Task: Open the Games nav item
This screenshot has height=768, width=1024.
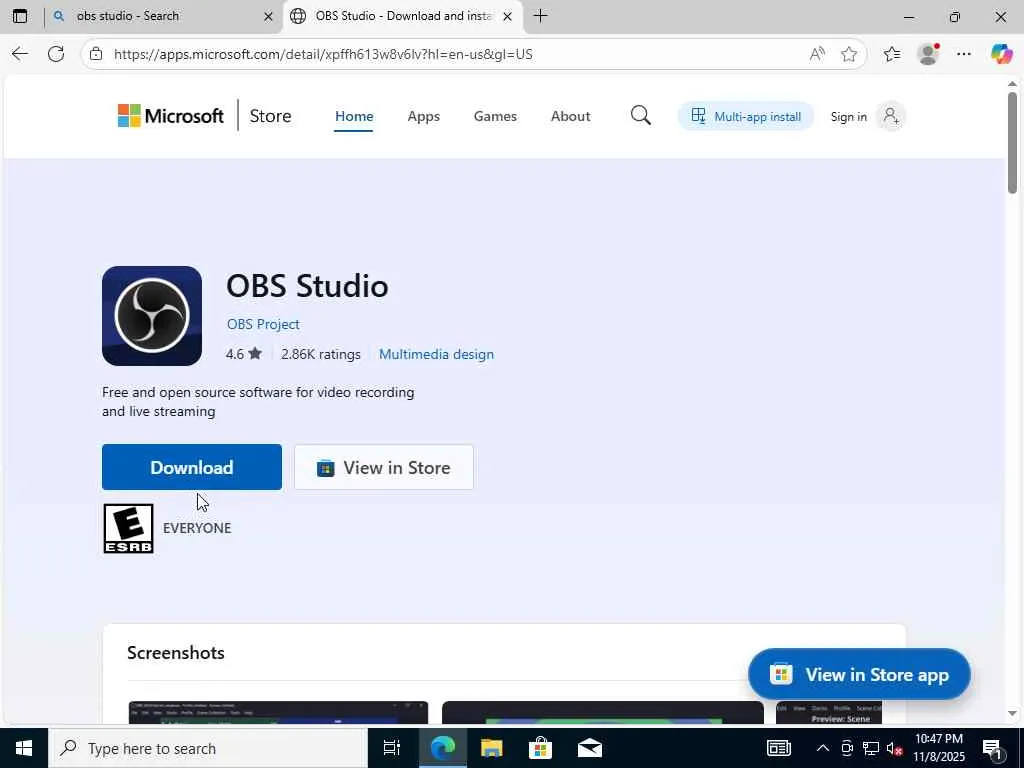Action: point(495,116)
